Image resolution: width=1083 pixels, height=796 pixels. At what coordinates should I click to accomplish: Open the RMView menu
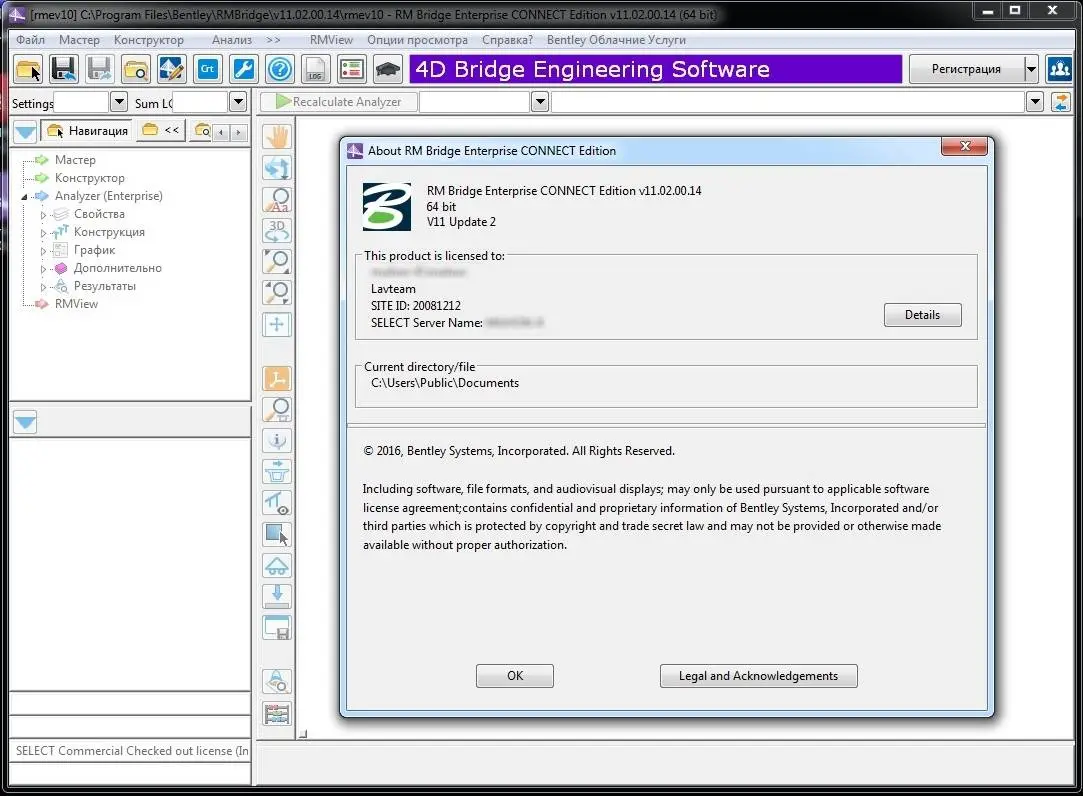tap(331, 40)
